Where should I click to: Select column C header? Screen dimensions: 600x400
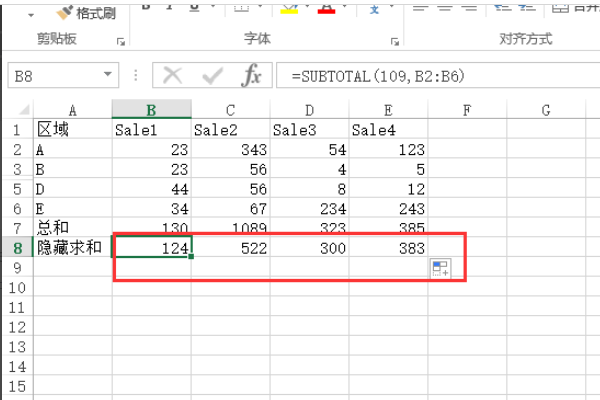[x=230, y=110]
